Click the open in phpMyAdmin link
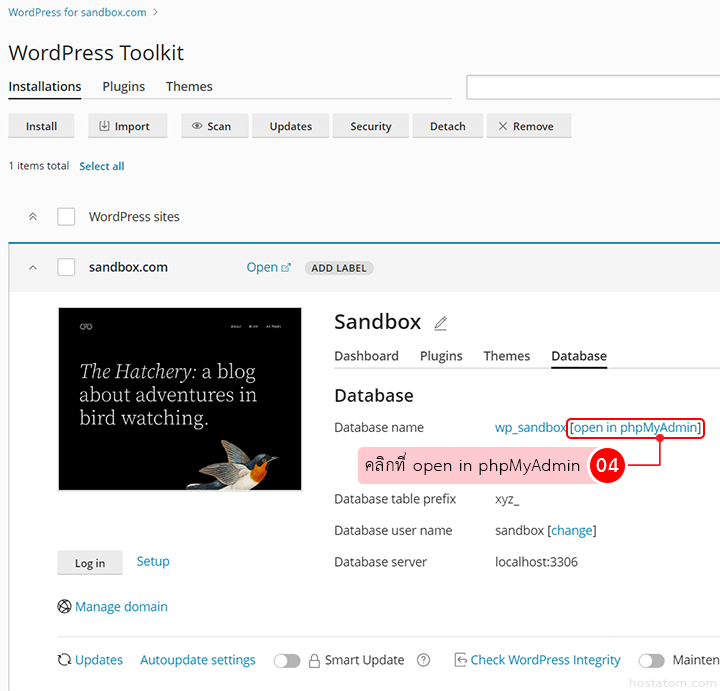 [636, 428]
